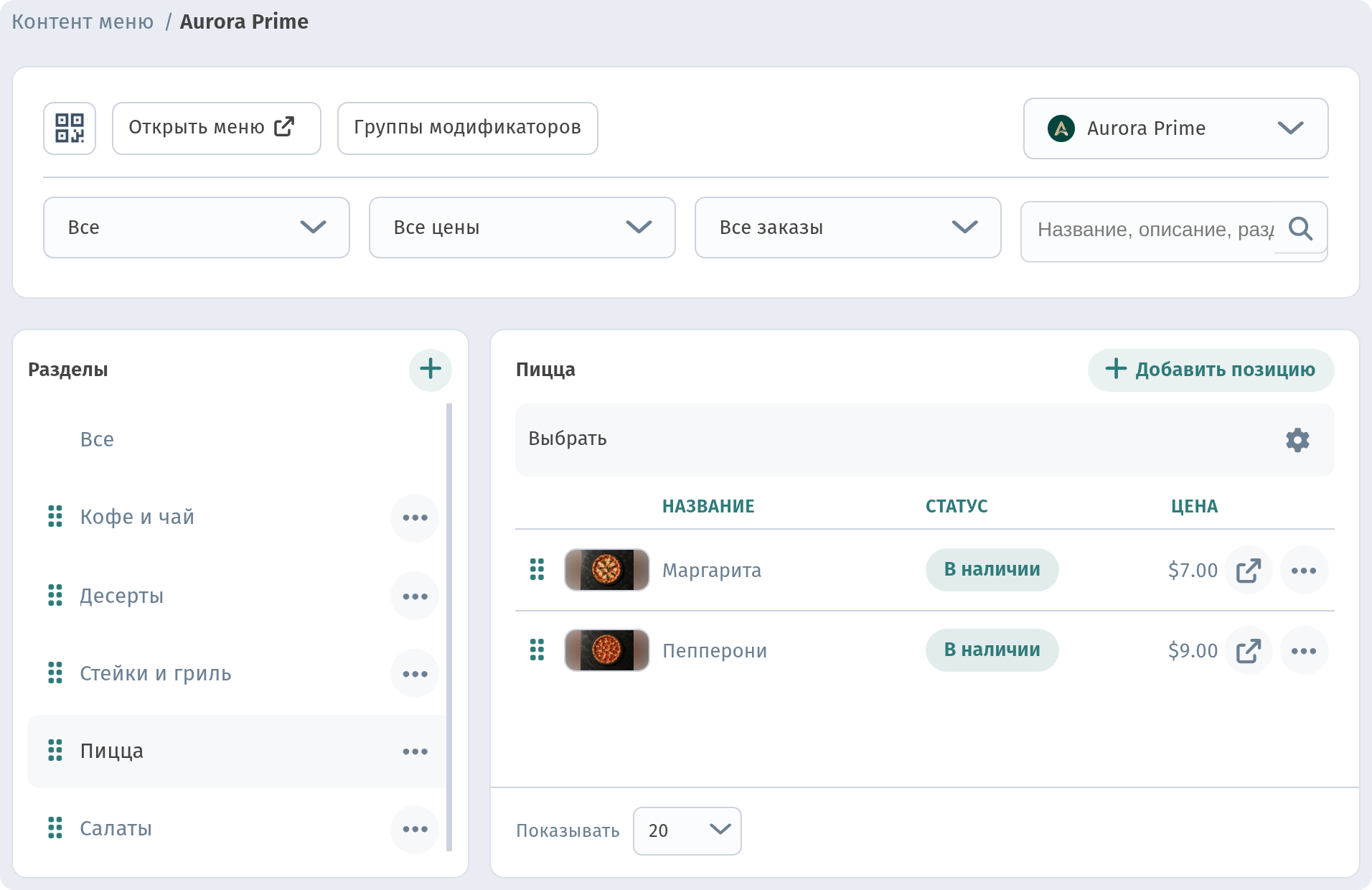The image size is (1372, 890).
Task: Toggle В наличии status for Маргарита
Action: point(992,570)
